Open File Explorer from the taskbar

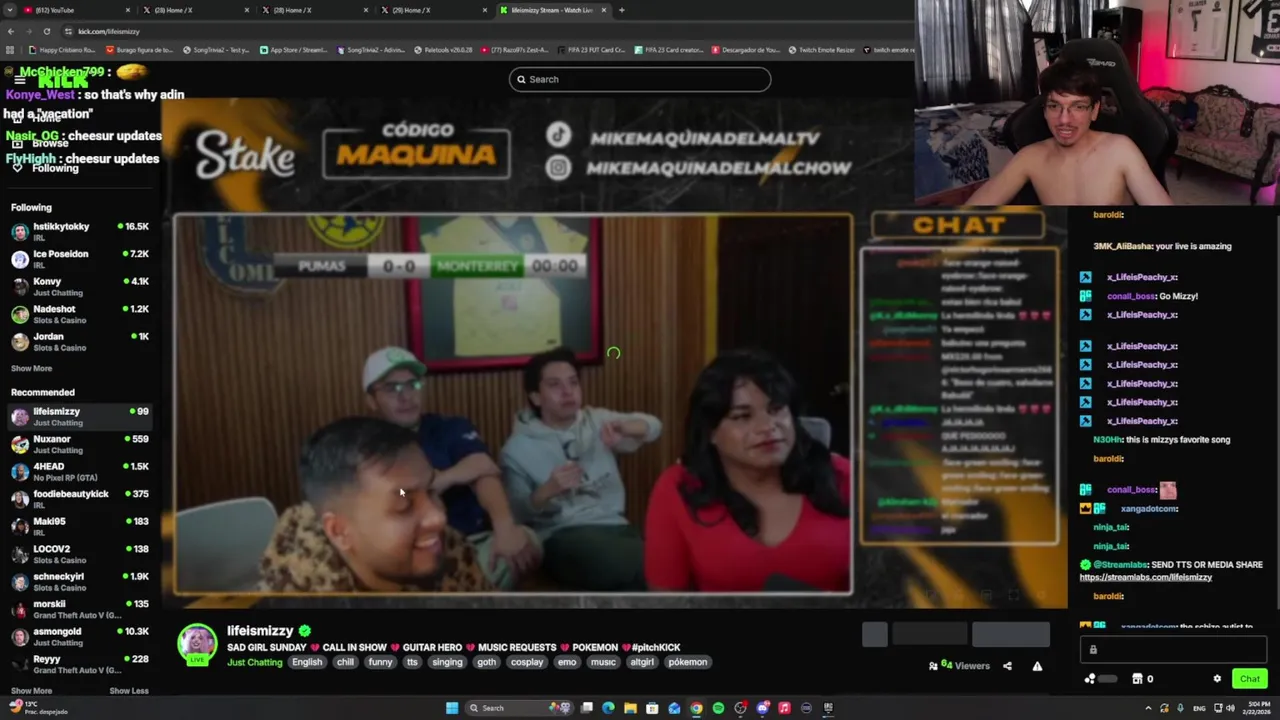[630, 708]
